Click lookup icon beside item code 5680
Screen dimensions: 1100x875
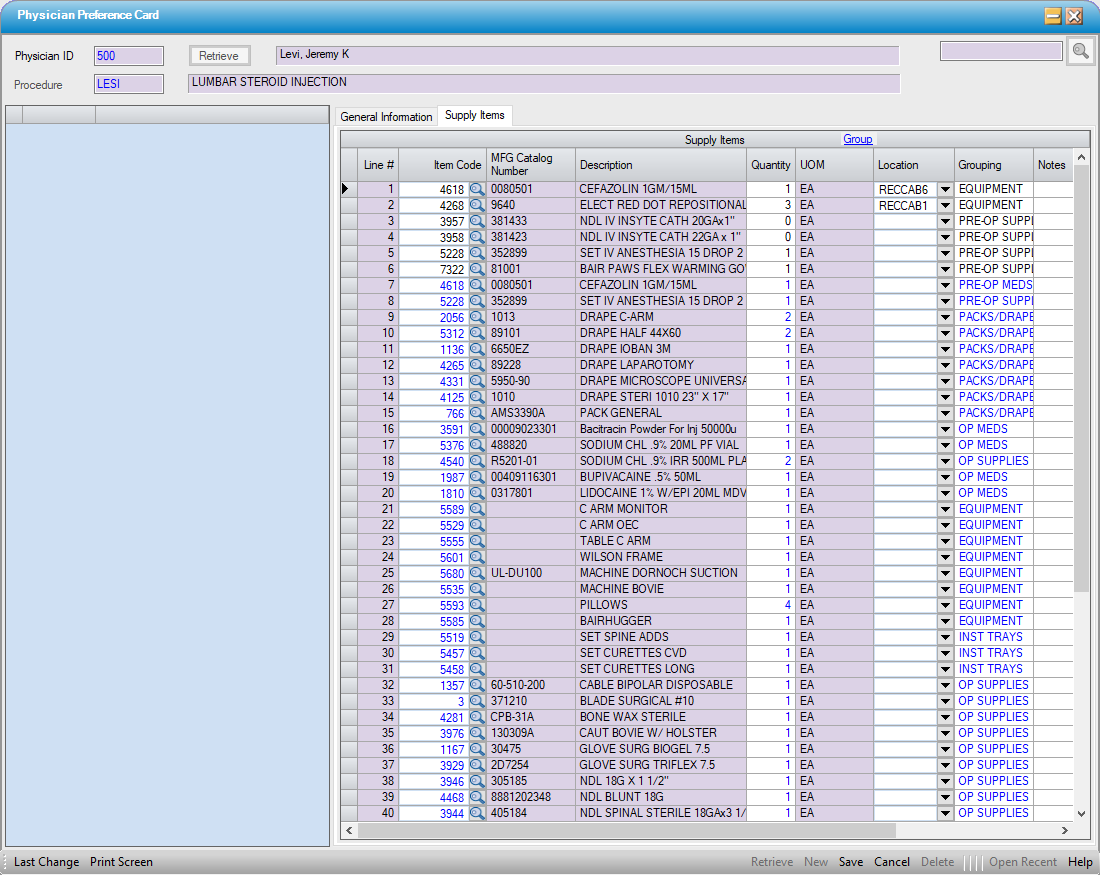pos(477,573)
